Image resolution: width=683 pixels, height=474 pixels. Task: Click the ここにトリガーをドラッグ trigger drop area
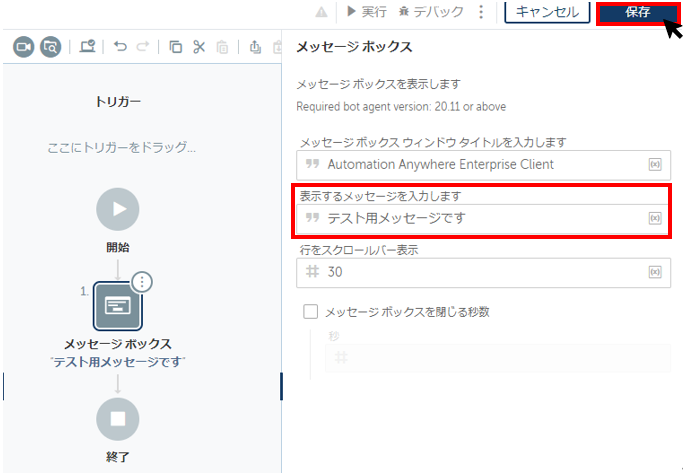(122, 148)
